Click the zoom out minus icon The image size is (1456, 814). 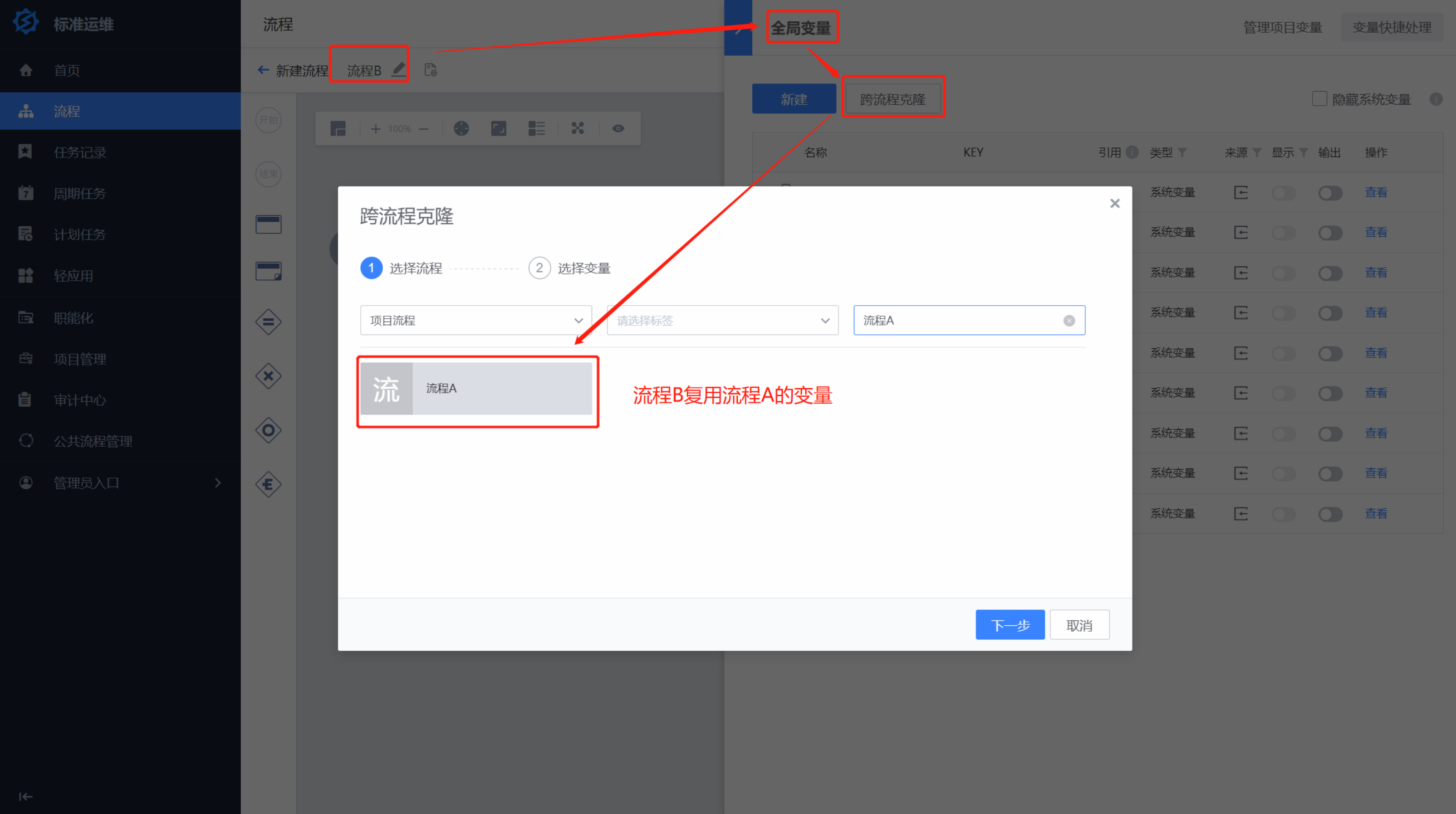pos(423,129)
